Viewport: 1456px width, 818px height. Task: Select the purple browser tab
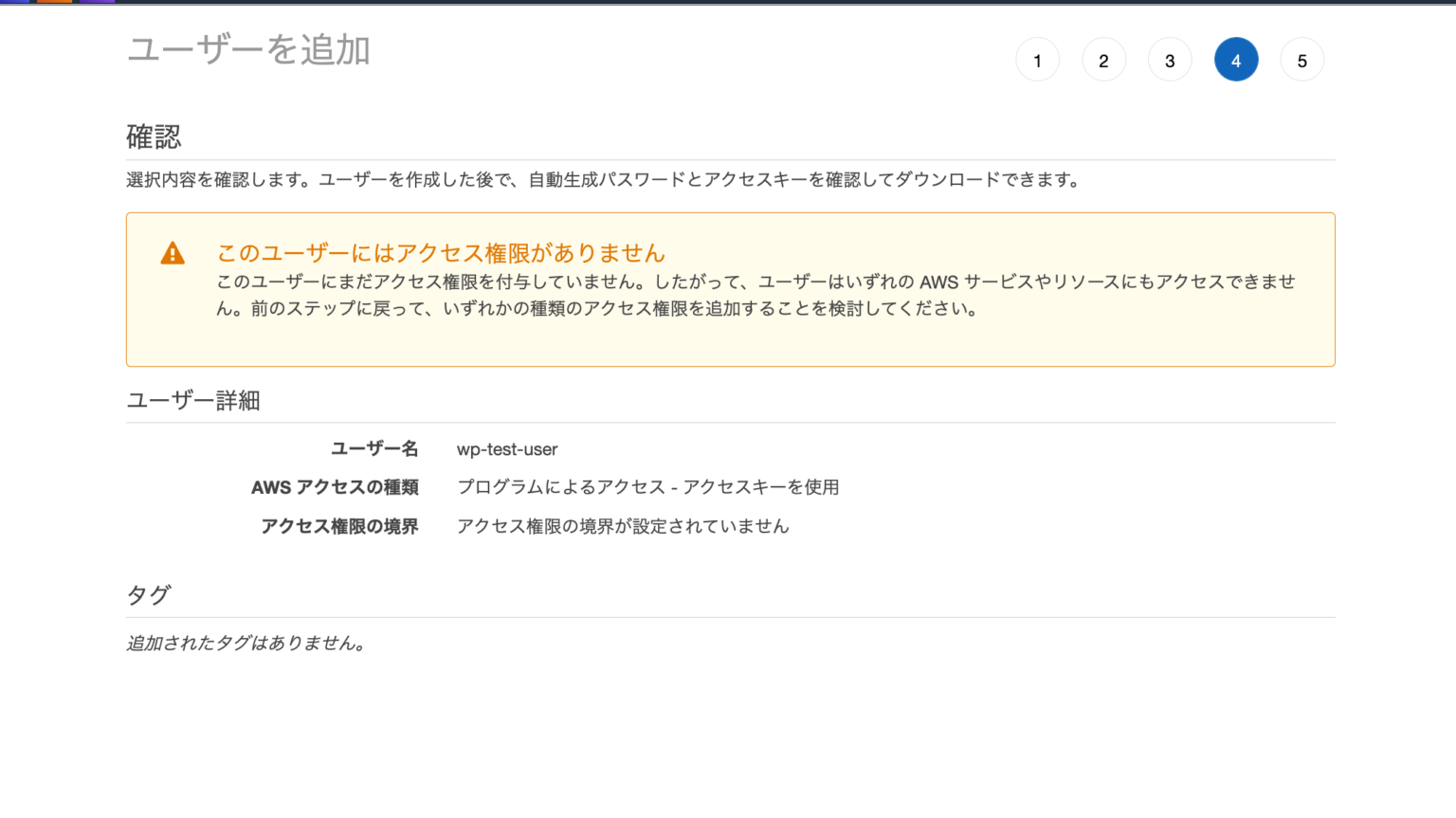(97, 3)
